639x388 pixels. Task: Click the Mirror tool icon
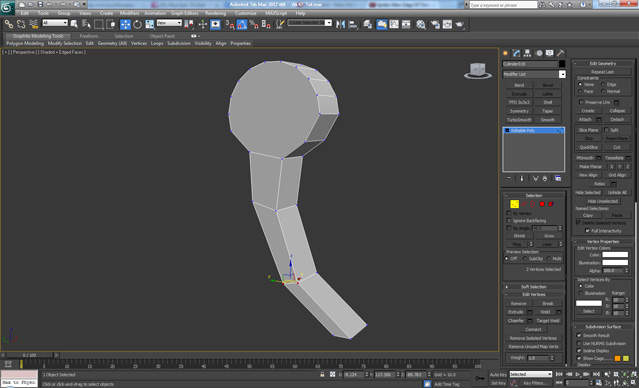pyautogui.click(x=340, y=24)
